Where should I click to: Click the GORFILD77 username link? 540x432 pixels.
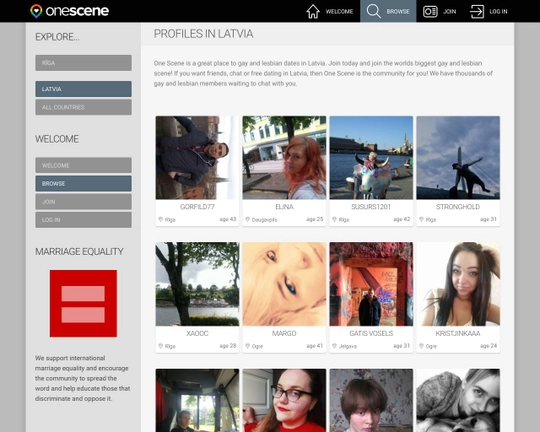click(x=197, y=207)
